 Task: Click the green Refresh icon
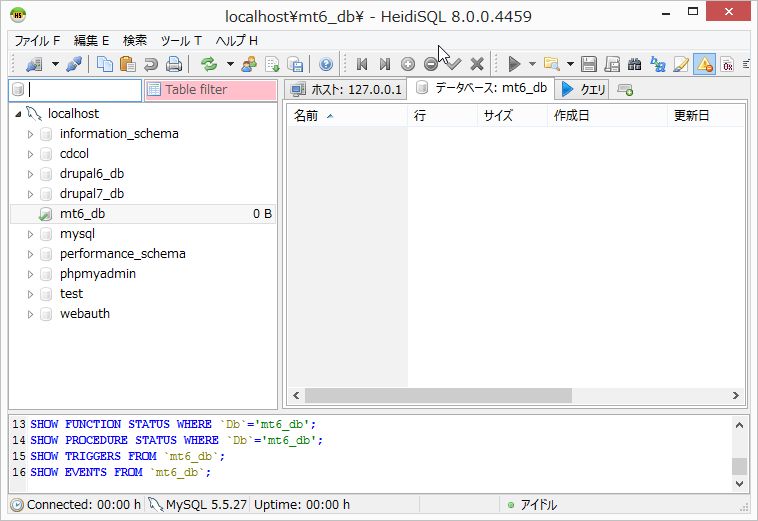209,64
